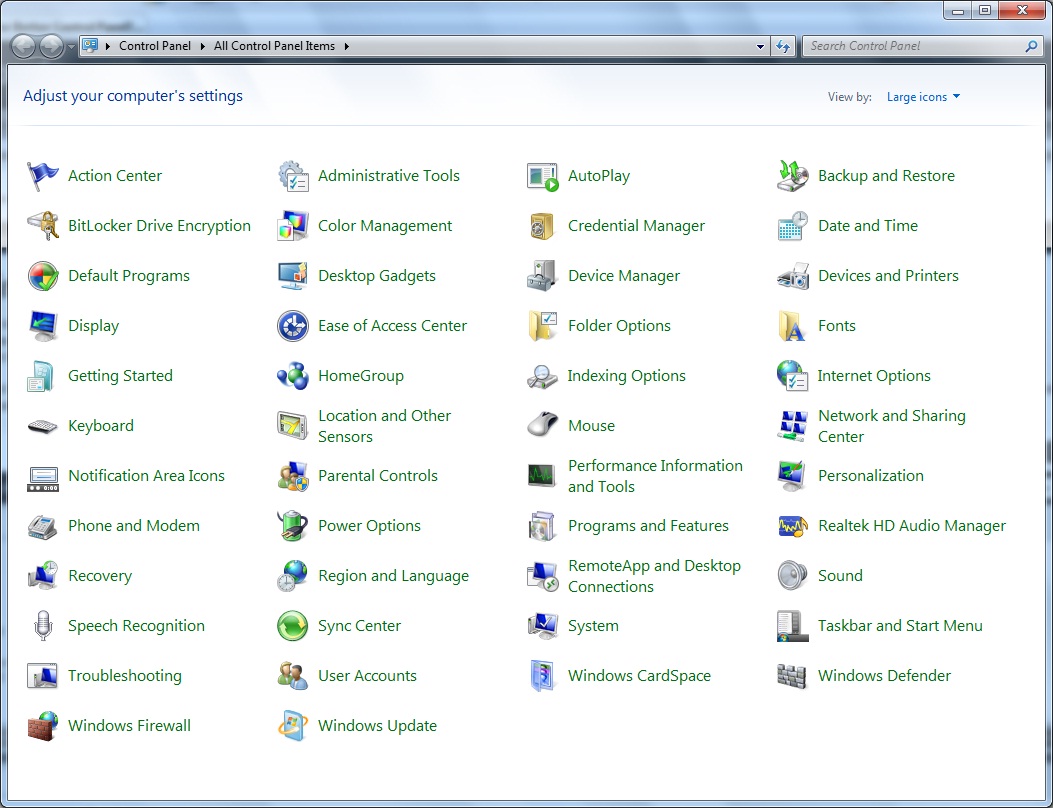Open the Windows Update icon

(x=292, y=726)
